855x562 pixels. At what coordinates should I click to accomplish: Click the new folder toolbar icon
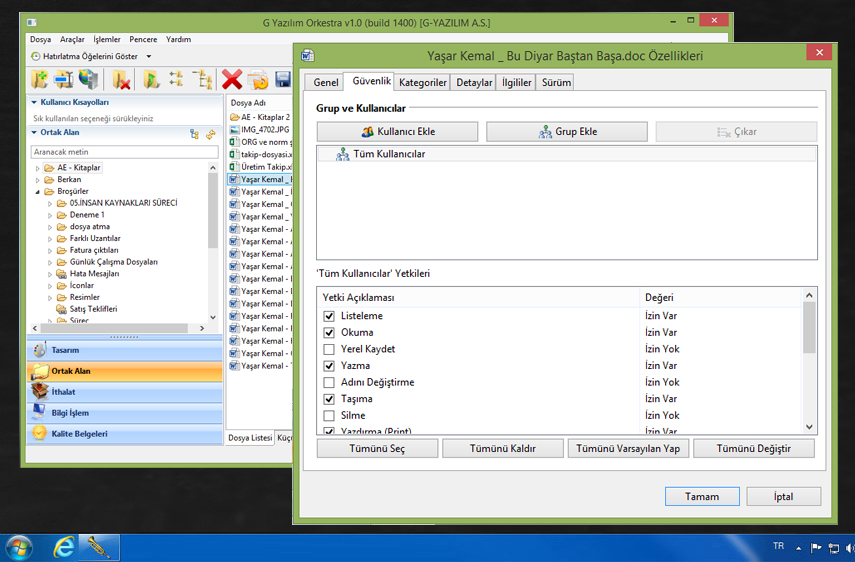40,80
